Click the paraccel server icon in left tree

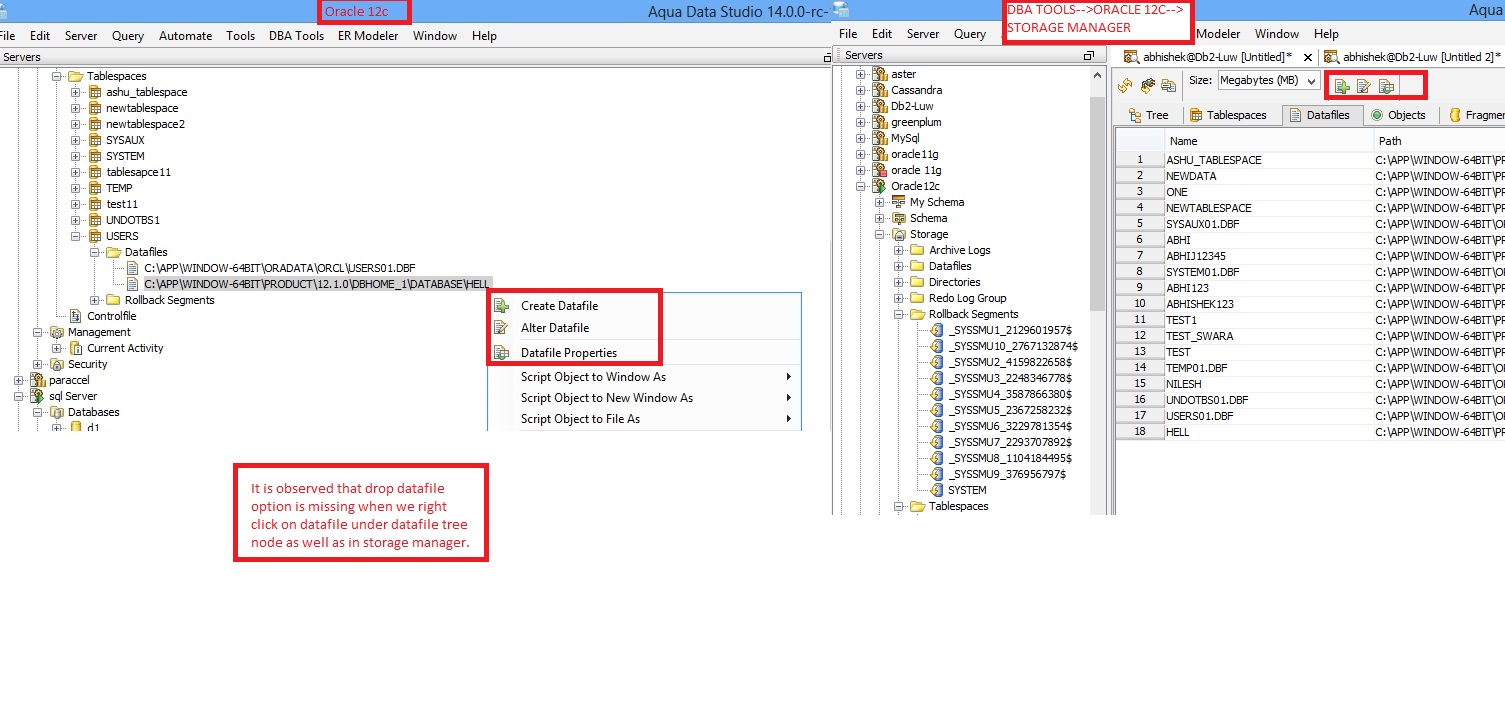39,380
